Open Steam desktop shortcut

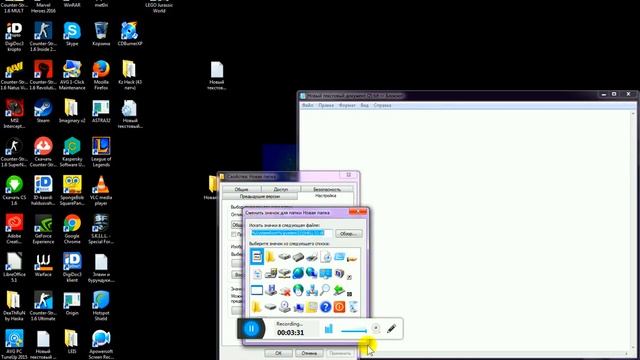(43, 111)
